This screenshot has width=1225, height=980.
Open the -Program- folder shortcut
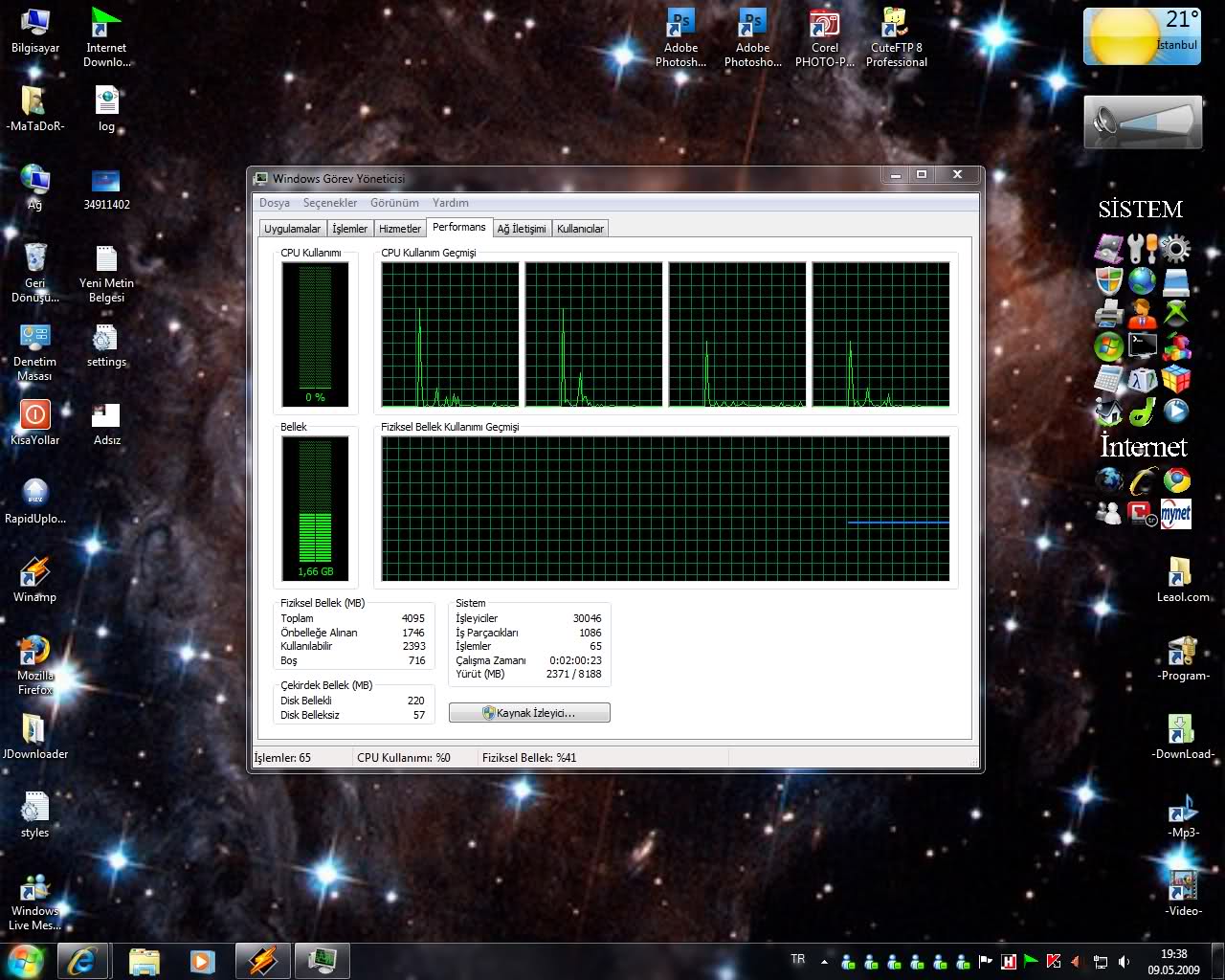coord(1183,657)
